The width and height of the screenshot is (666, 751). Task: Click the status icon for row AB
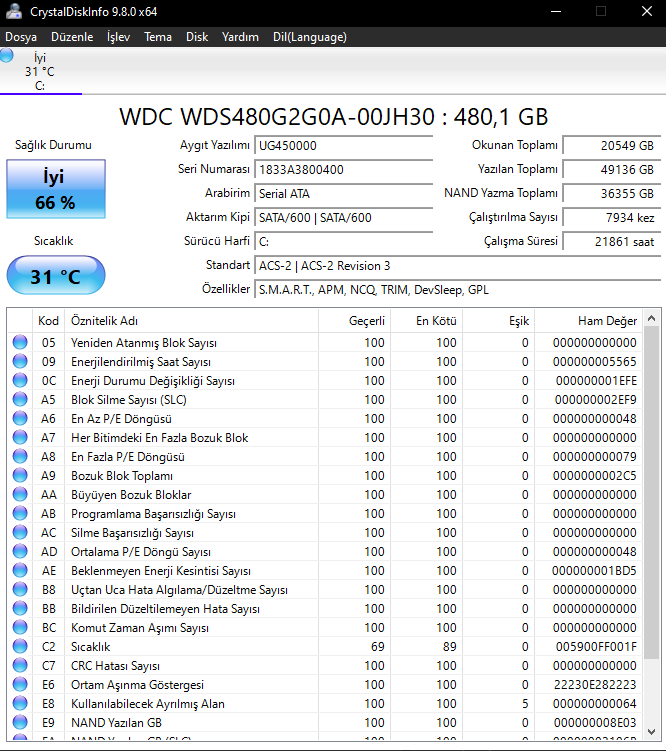[20, 513]
